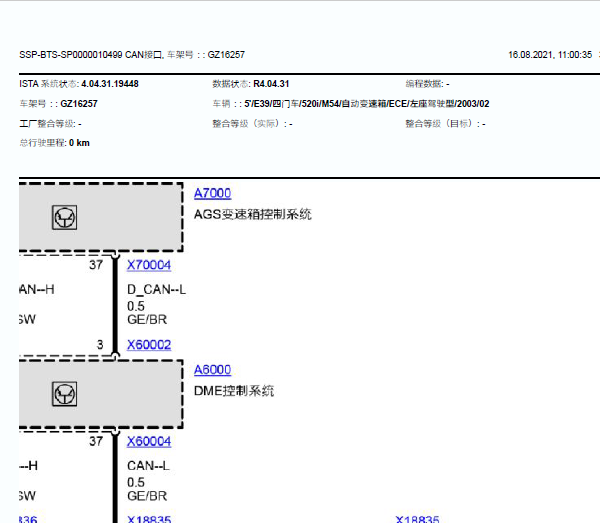The image size is (600, 523).
Task: Click wire size 0.5 under CAN--L
Action: [x=136, y=482]
